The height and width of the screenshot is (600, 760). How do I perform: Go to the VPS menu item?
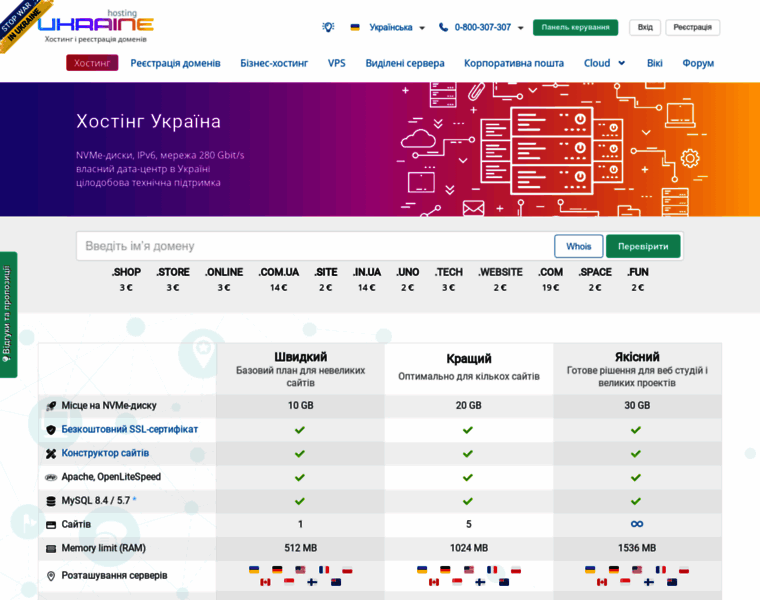[337, 63]
